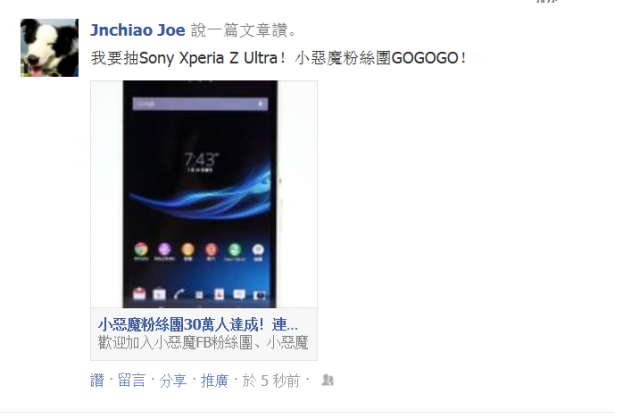
Task: Click the Chrome icon in the phone image
Action: [x=141, y=249]
